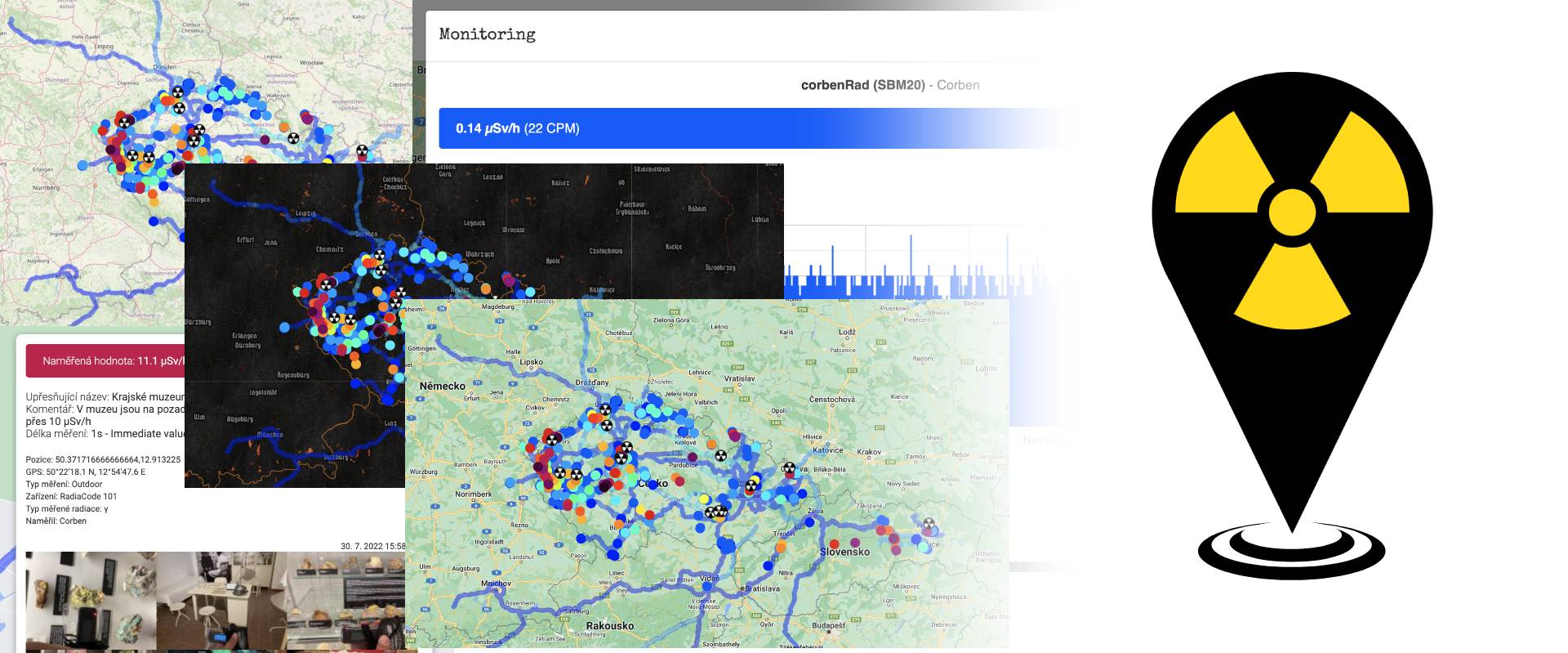
Task: Click lone light-blue dot above Erlangen on OpenStreetMap
Action: 82,165
